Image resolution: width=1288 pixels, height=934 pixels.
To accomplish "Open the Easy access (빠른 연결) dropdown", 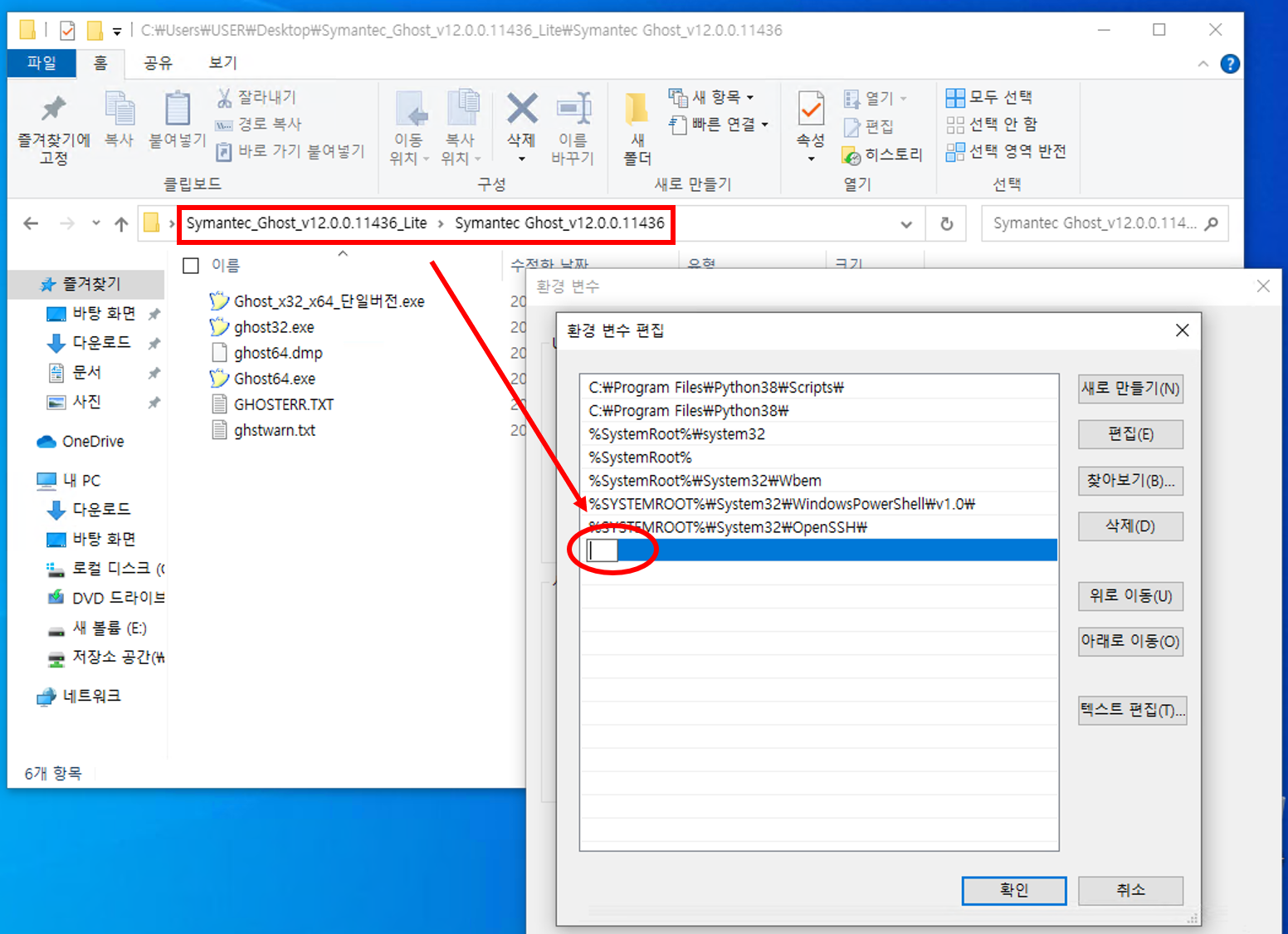I will pos(719,125).
